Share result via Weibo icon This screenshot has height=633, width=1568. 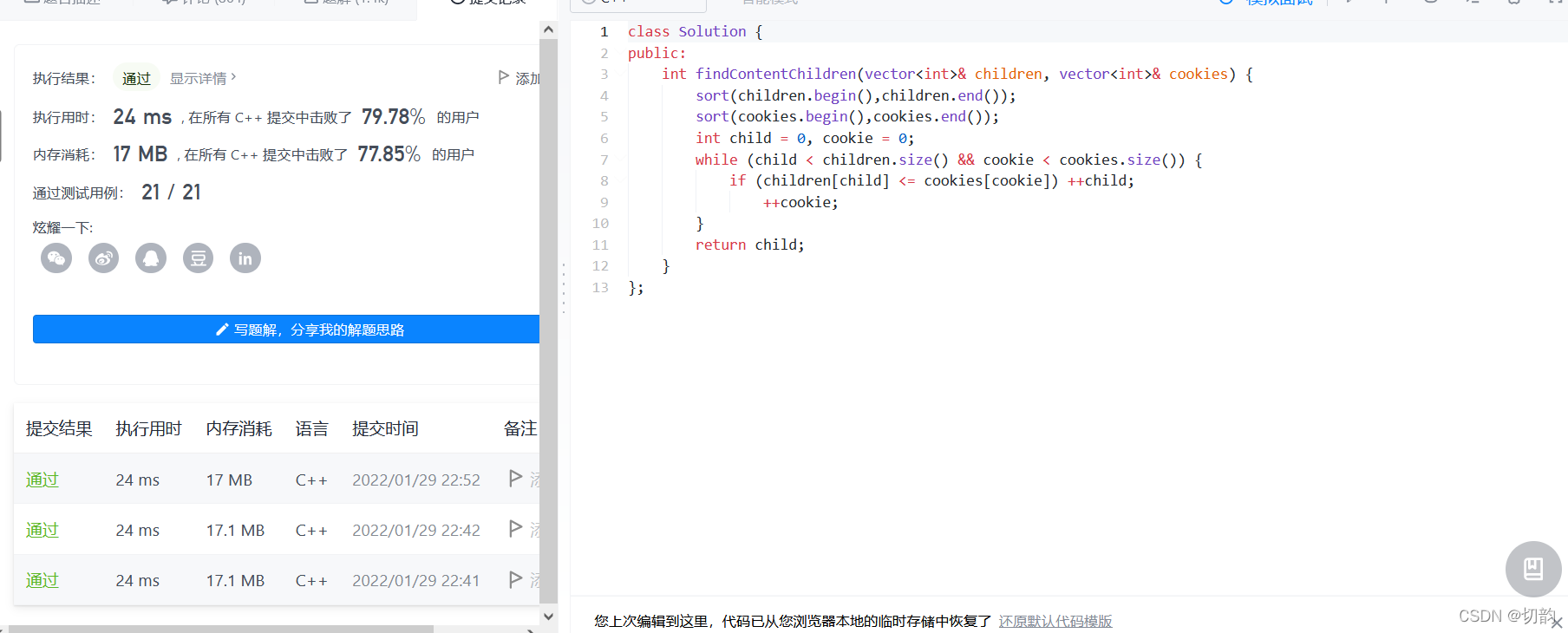tap(103, 258)
